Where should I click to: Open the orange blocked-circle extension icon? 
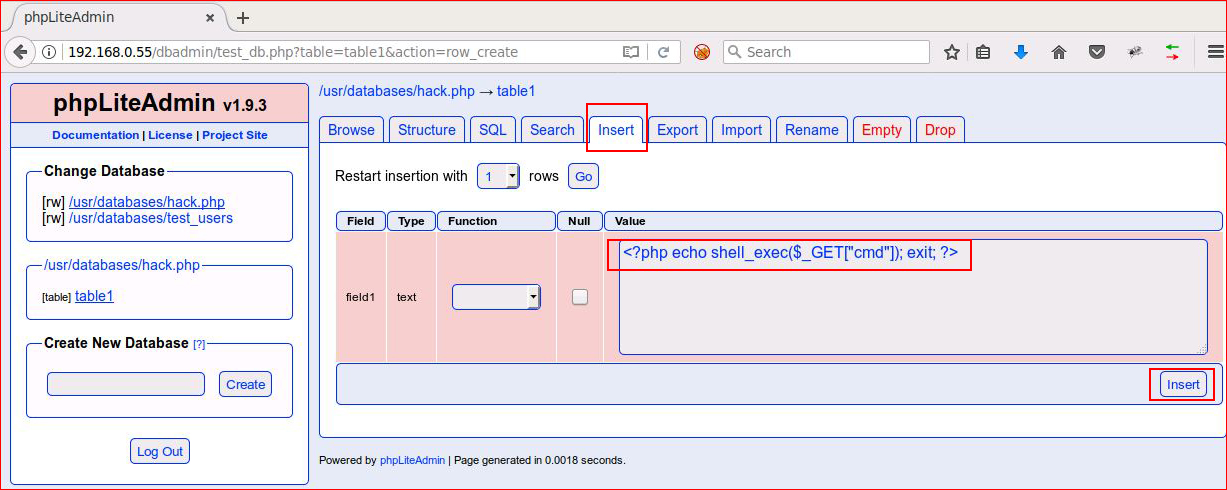[702, 52]
